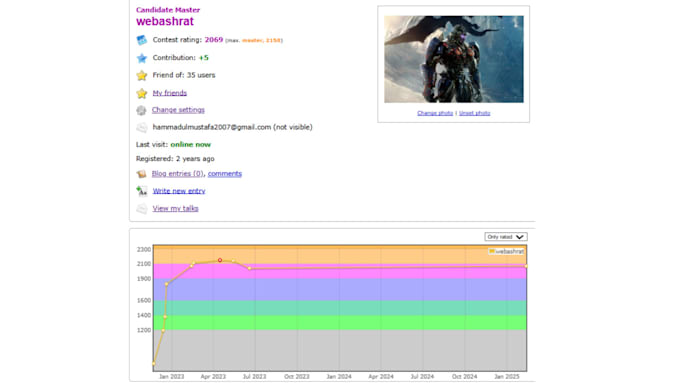Screen dimensions: 680x383
Task: Click Write new entry link
Action: [179, 191]
